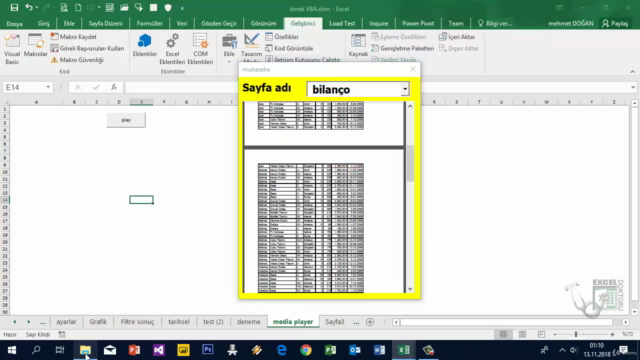Switch to Page Layout view
Screen dimensions: 640x360
click(x=522, y=334)
